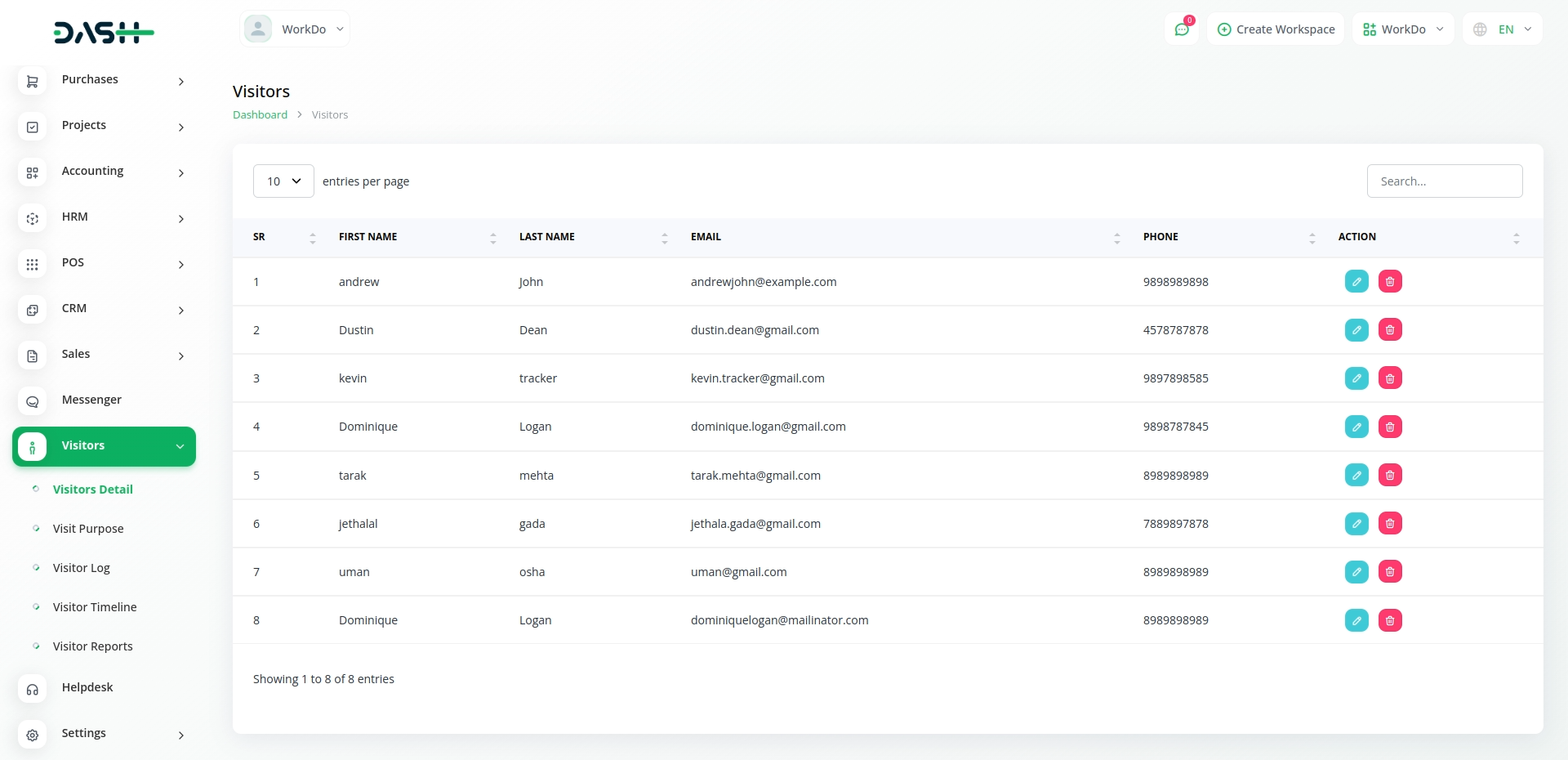Go to Visit Purpose submenu item
The image size is (1568, 760).
coord(88,529)
